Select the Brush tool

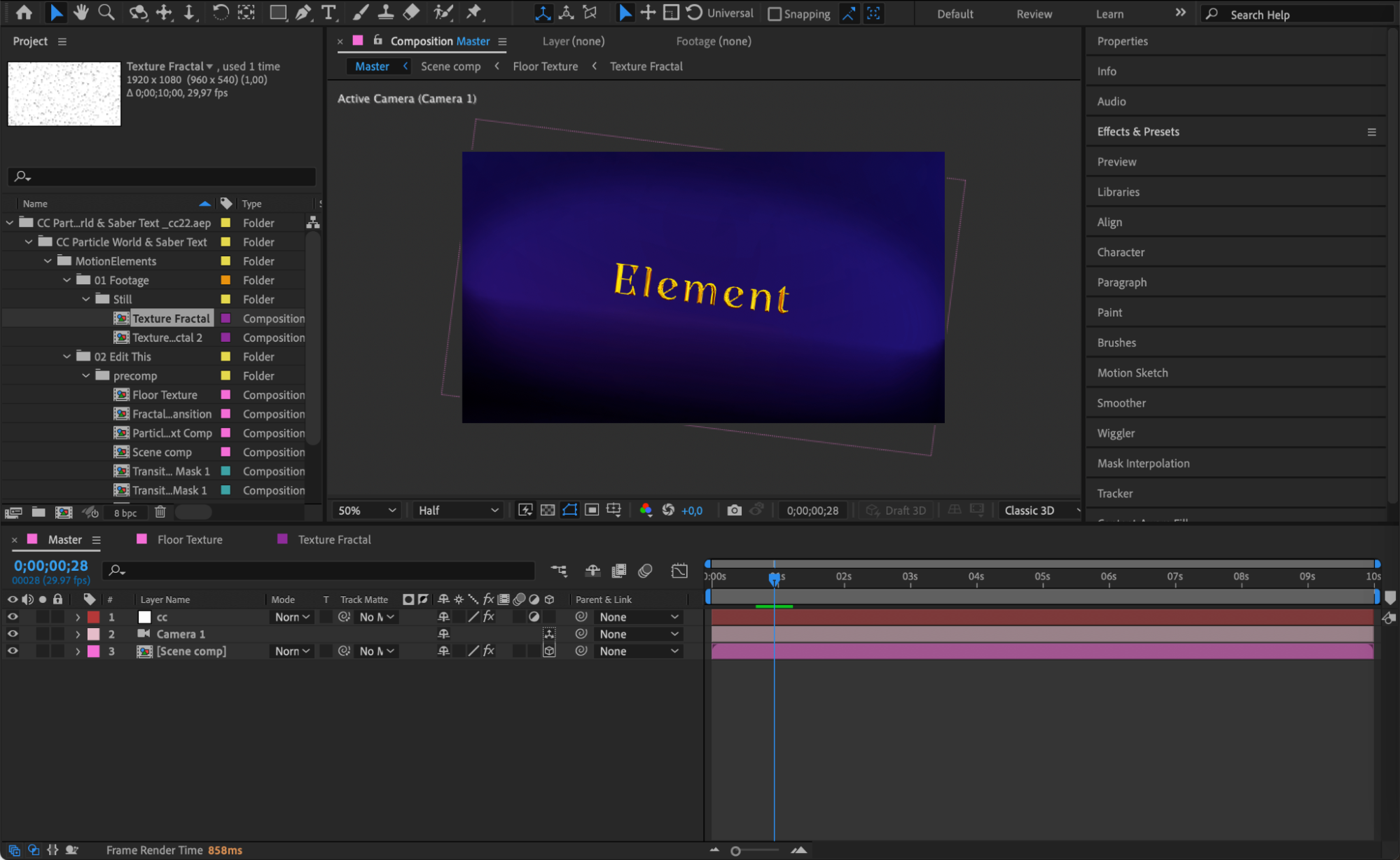coord(360,13)
